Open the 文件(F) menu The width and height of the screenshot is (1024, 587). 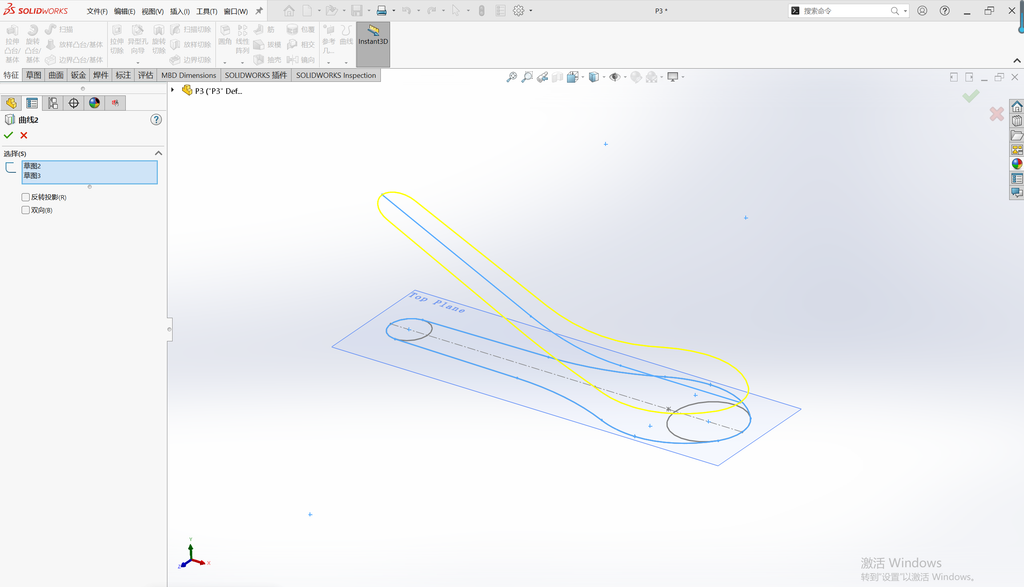point(97,11)
